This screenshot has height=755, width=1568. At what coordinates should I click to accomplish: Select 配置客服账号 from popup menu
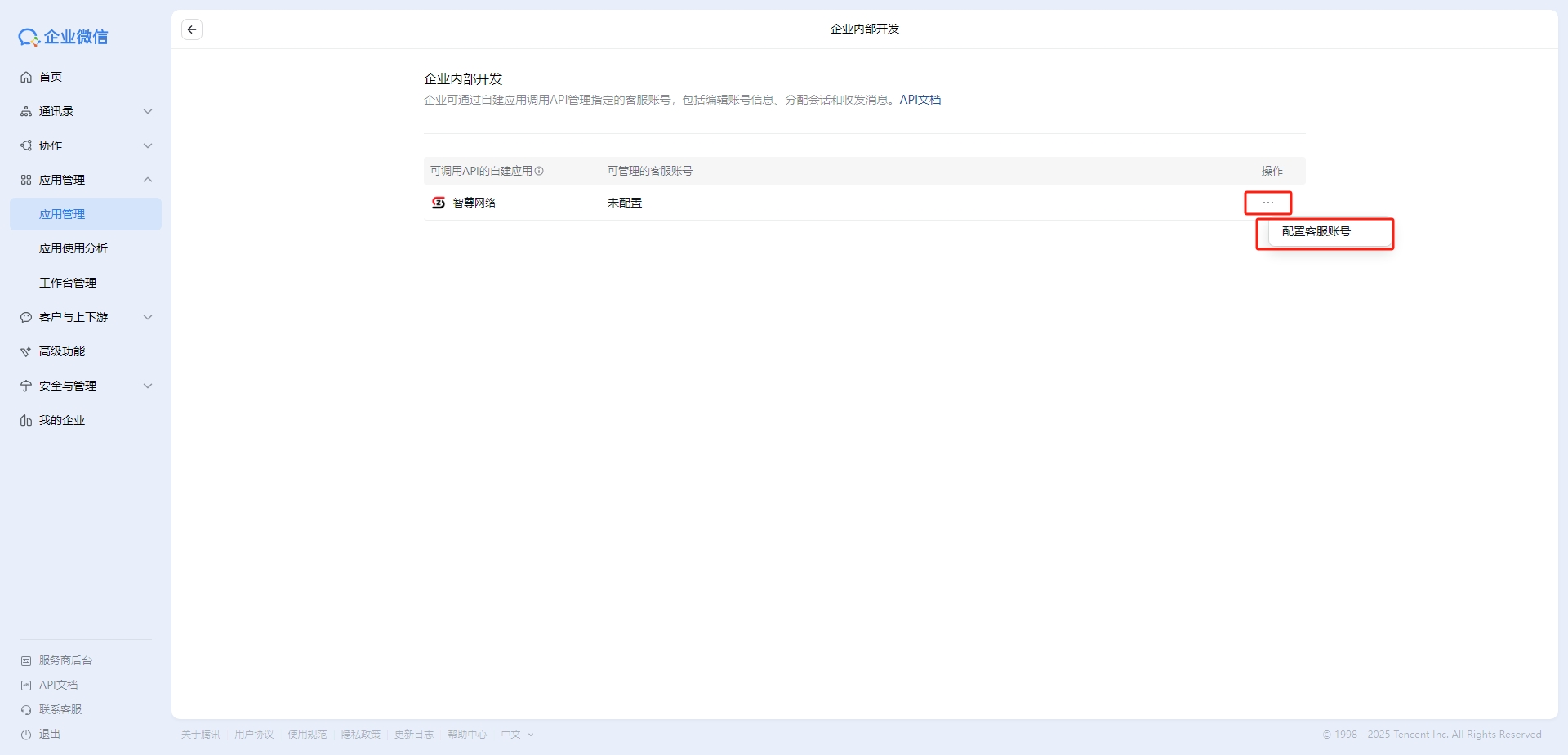coord(1316,231)
